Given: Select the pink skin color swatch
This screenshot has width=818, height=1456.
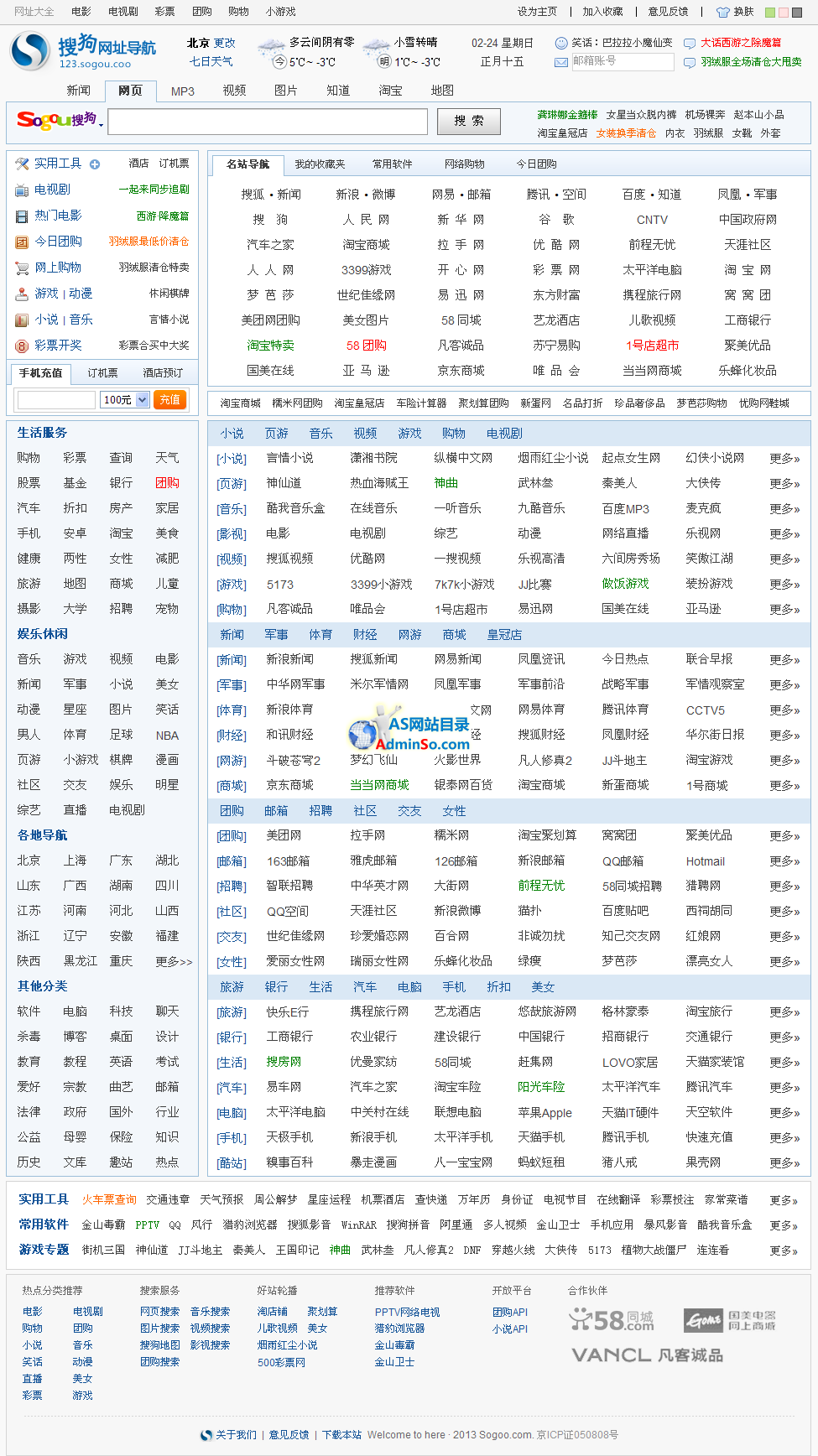Looking at the screenshot, I should [x=784, y=13].
